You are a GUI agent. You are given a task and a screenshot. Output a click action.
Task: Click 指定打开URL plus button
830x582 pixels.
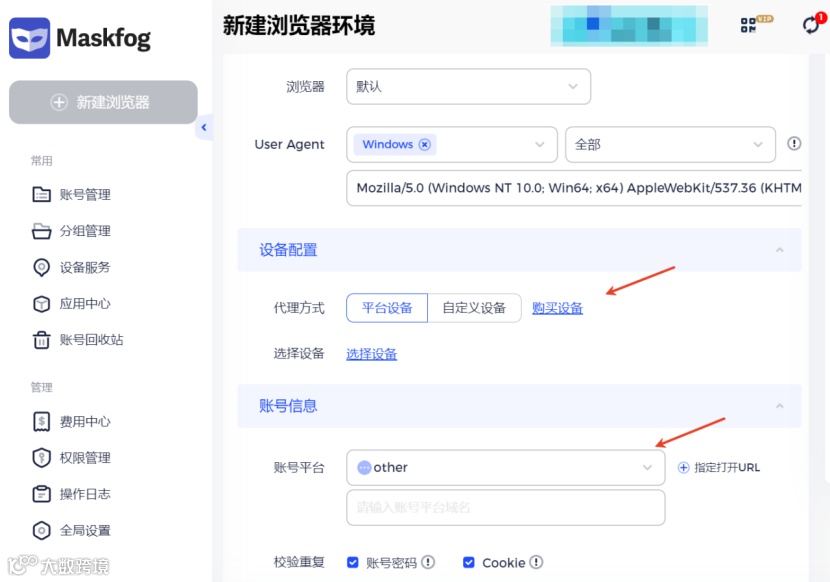[x=719, y=468]
